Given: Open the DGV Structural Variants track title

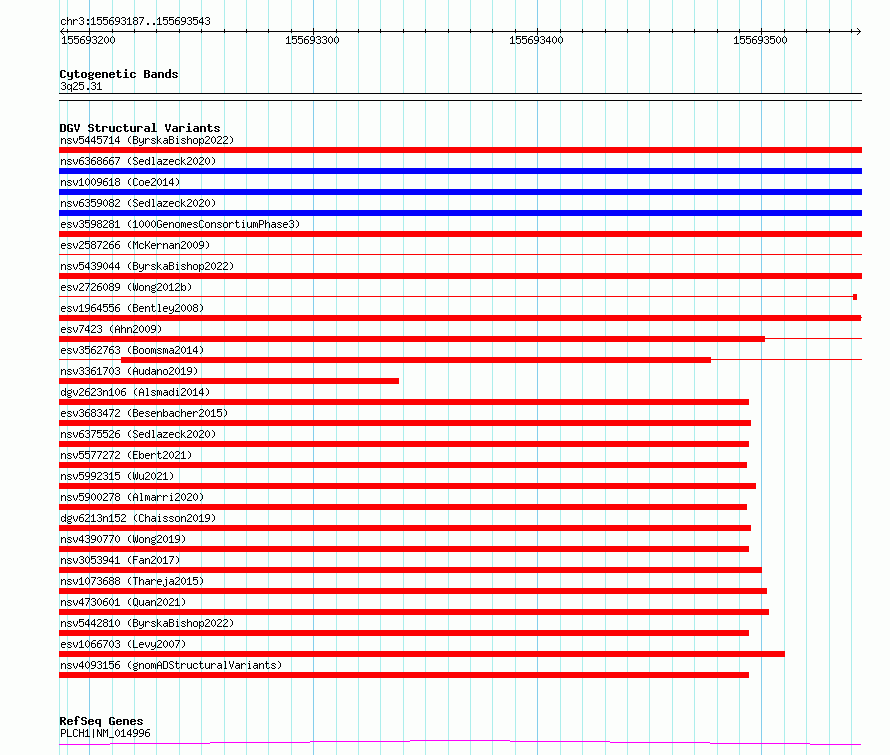Looking at the screenshot, I should [x=140, y=128].
